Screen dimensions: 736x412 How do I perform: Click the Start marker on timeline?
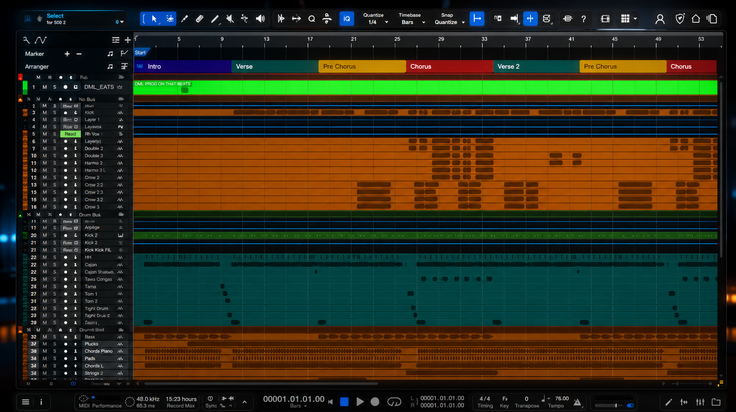tap(141, 53)
